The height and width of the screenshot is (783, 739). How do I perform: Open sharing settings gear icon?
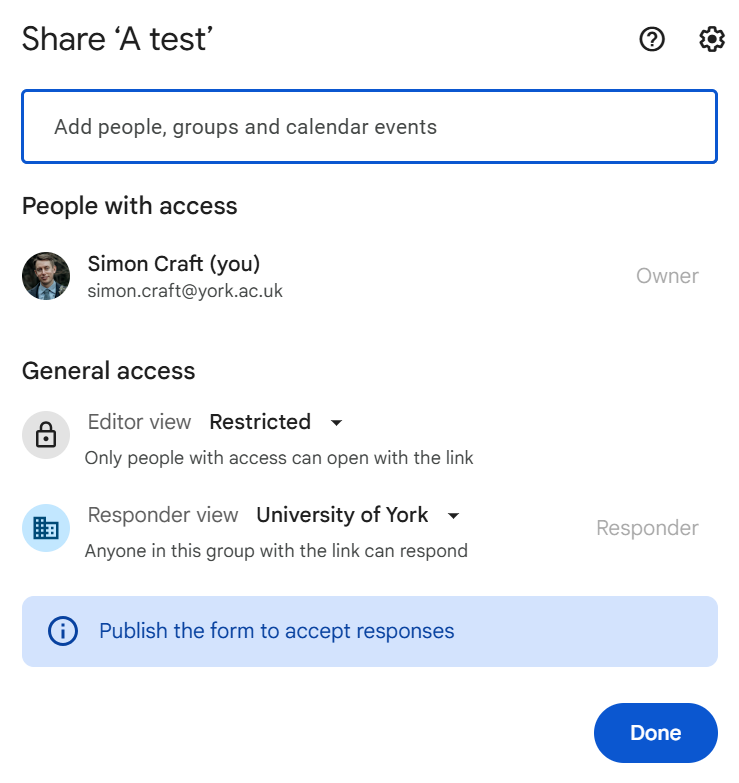[x=711, y=40]
